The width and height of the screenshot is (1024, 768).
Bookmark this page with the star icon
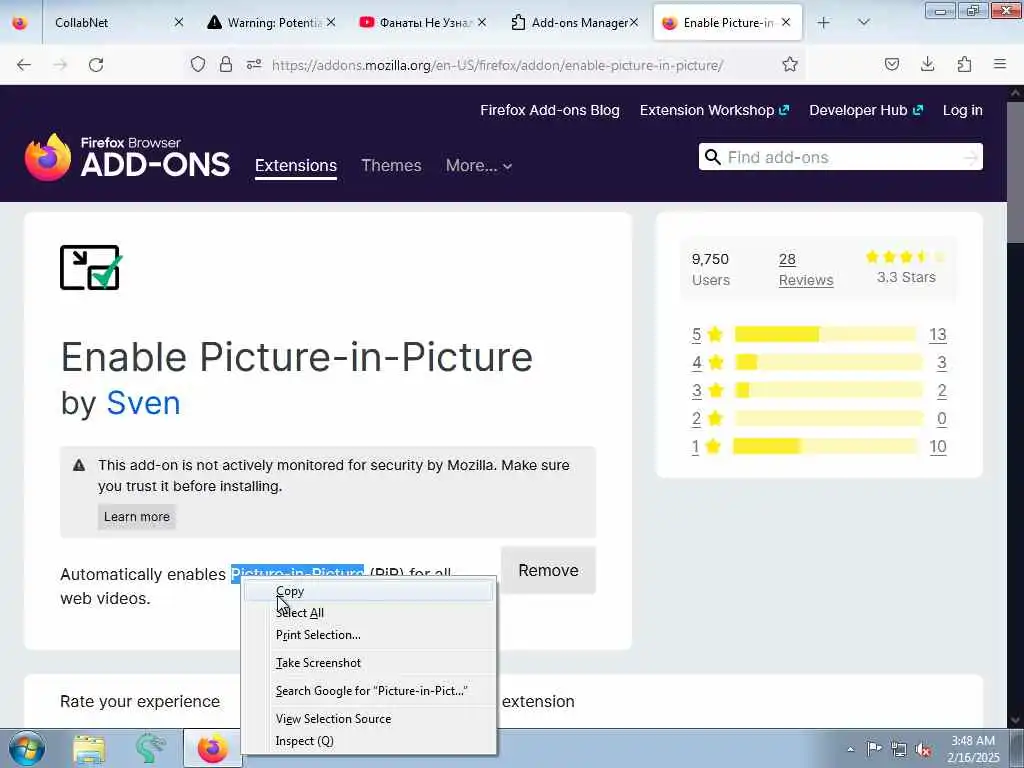click(790, 64)
